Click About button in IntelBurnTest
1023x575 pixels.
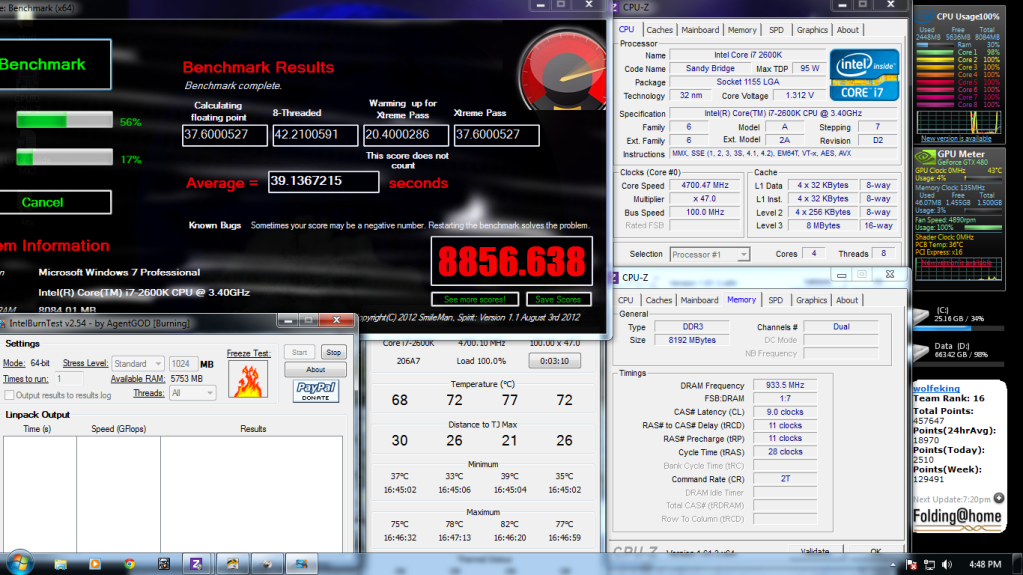coord(315,369)
